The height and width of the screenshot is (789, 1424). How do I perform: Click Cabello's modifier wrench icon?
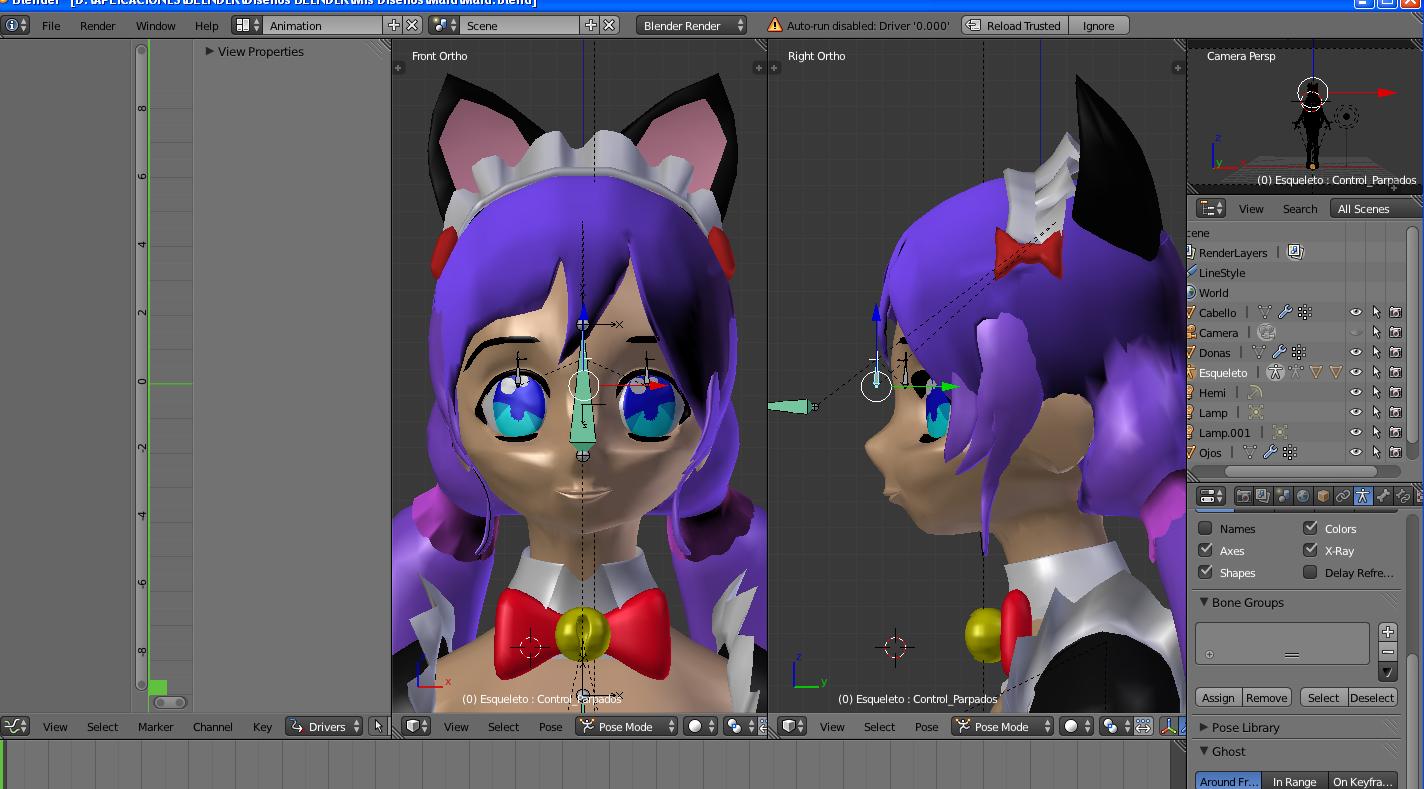tap(1285, 313)
